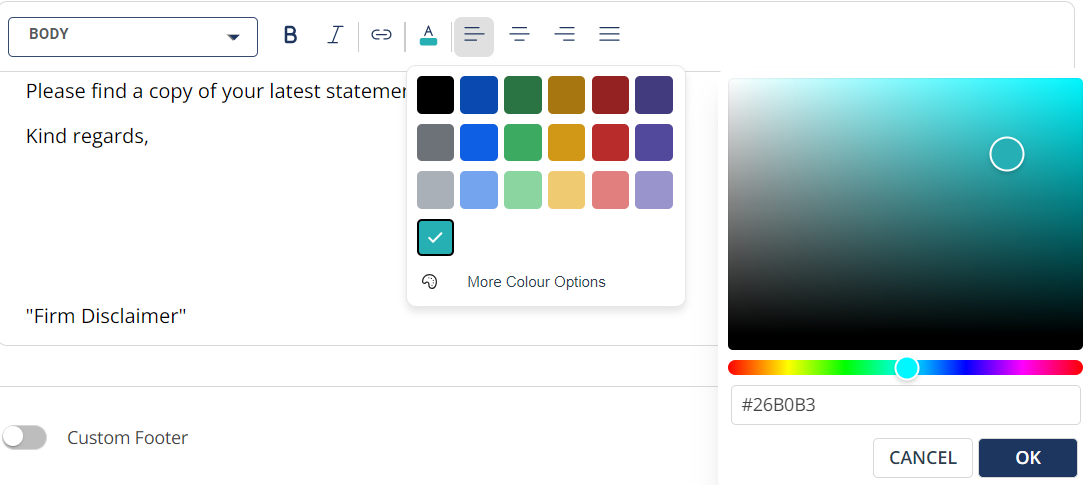
Task: Select the checked teal custom swatch
Action: click(x=435, y=237)
